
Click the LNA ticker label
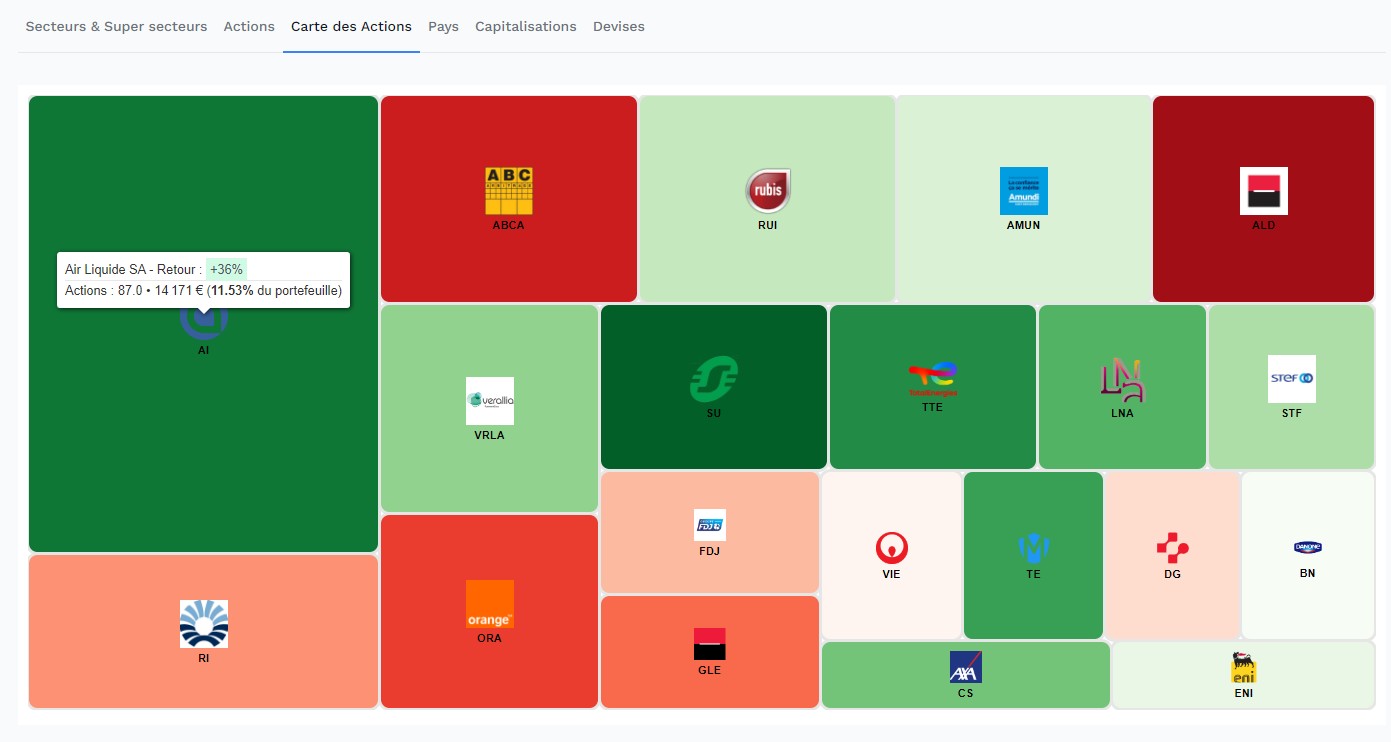click(x=1122, y=414)
